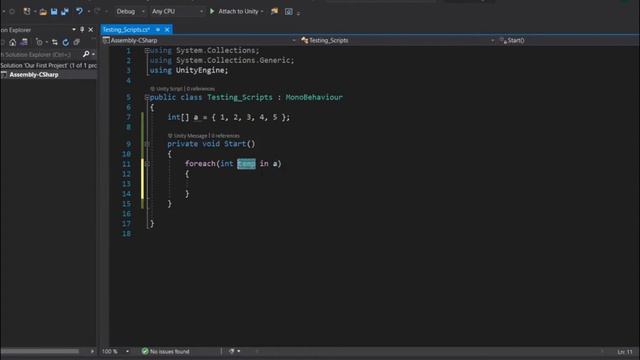This screenshot has width=640, height=360.
Task: Click 'Testing_Scripts' in the class declaration
Action: point(240,97)
